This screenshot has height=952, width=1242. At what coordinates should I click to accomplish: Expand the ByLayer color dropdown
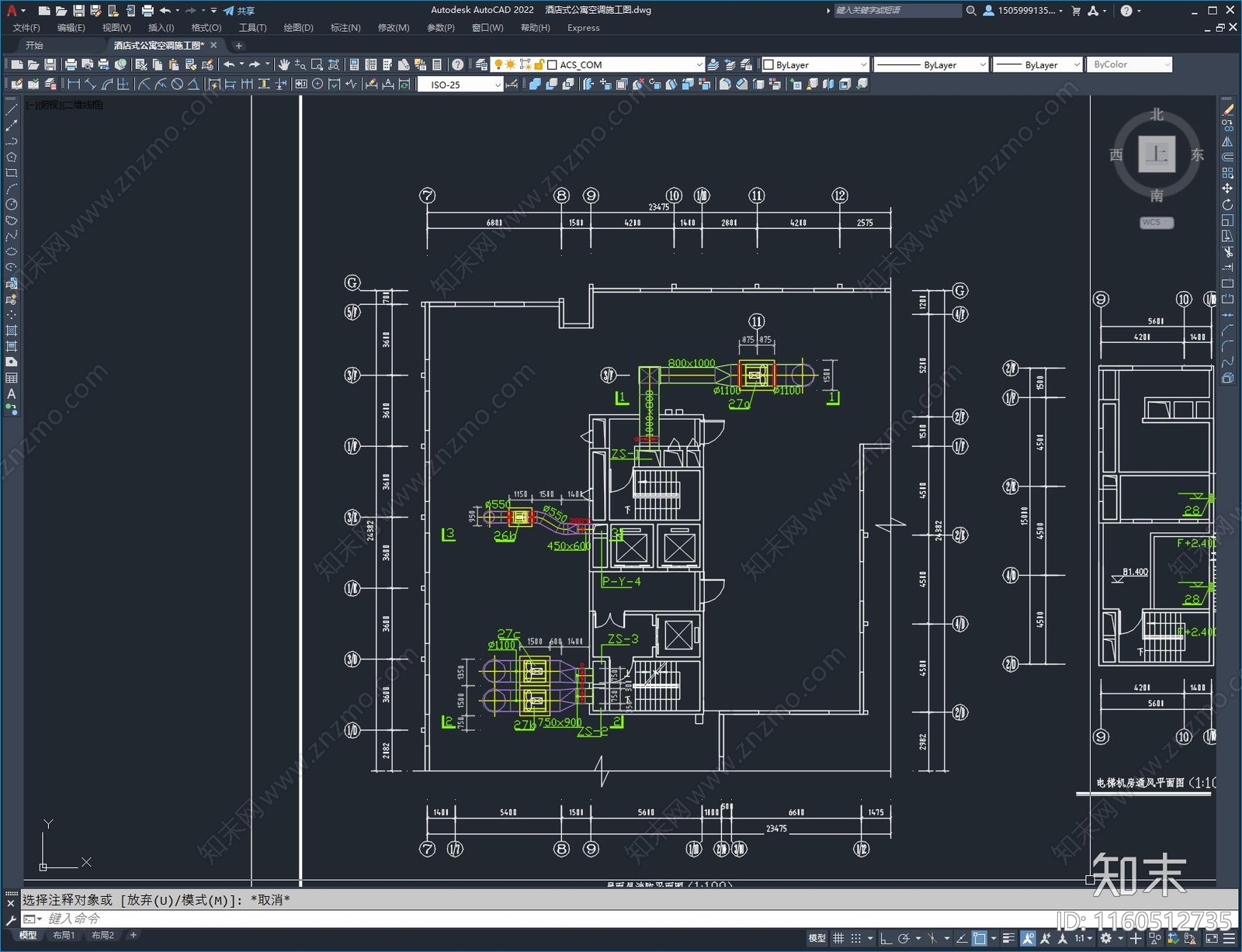[863, 64]
